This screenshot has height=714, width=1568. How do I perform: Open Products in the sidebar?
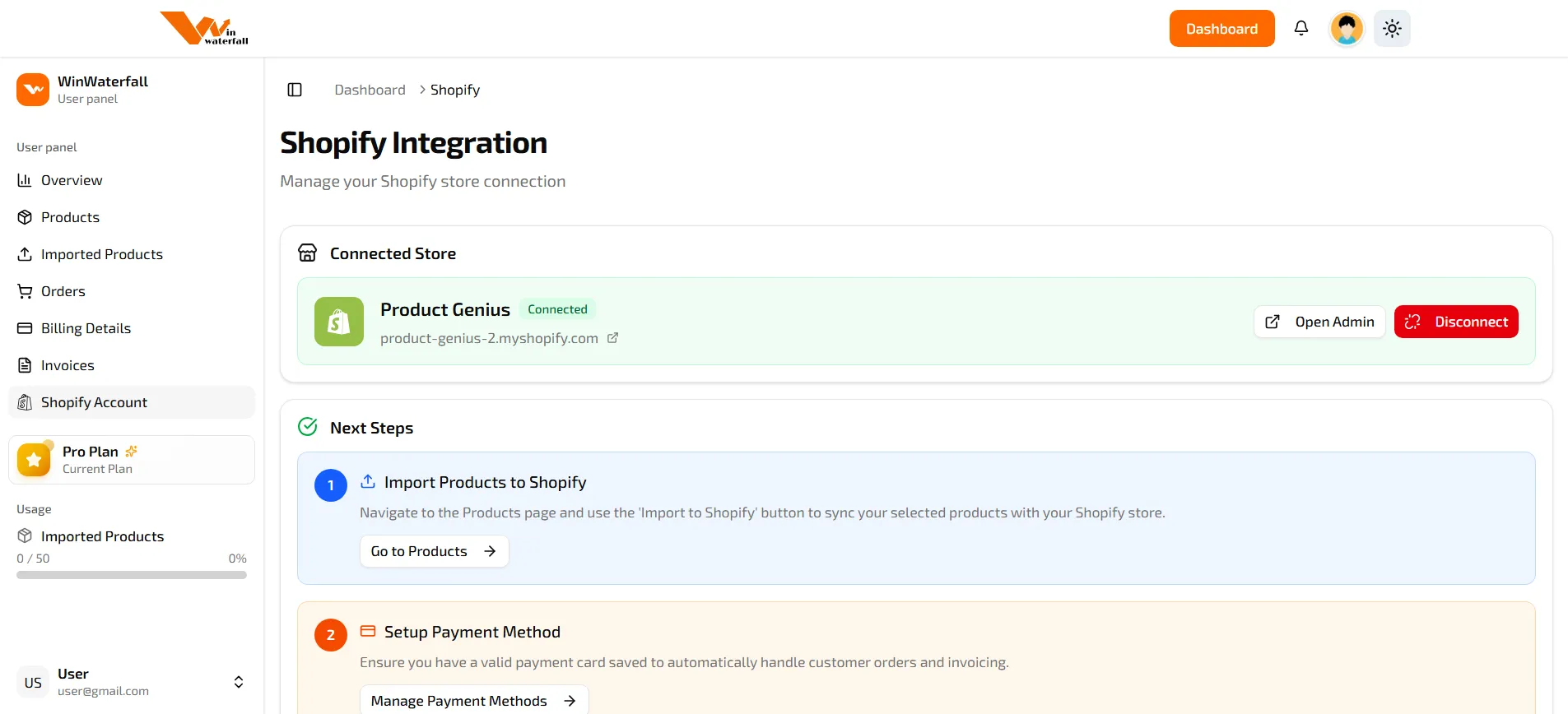(132, 217)
